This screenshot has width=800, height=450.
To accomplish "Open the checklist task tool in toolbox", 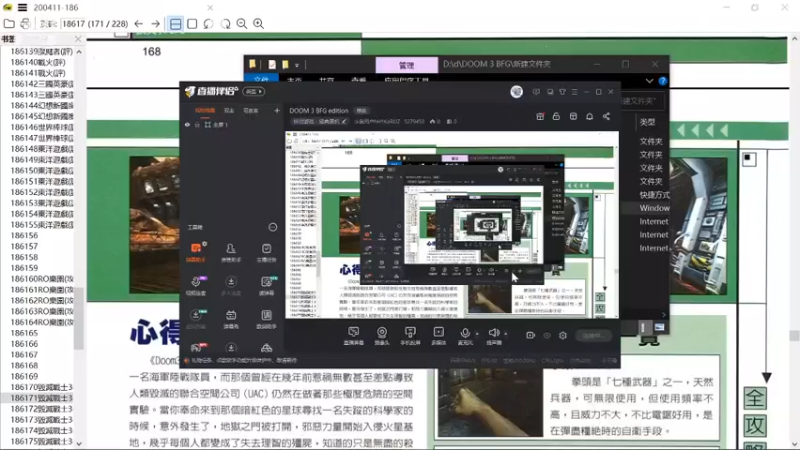I will pyautogui.click(x=266, y=252).
